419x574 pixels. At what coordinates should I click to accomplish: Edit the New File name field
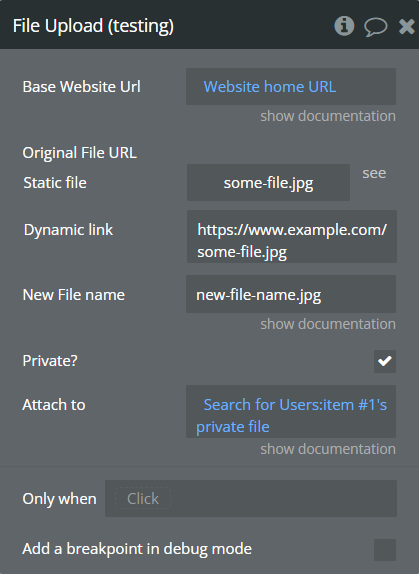(x=291, y=294)
